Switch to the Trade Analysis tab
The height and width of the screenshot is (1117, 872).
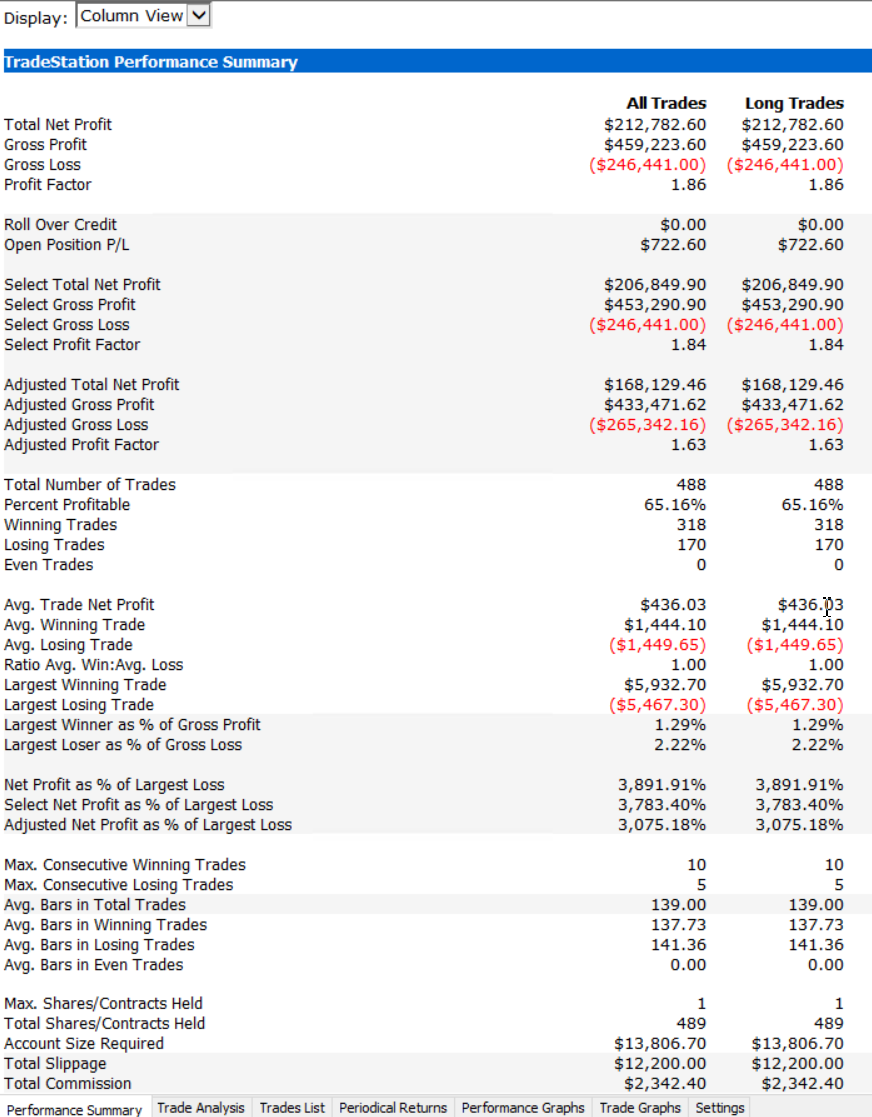click(200, 1108)
